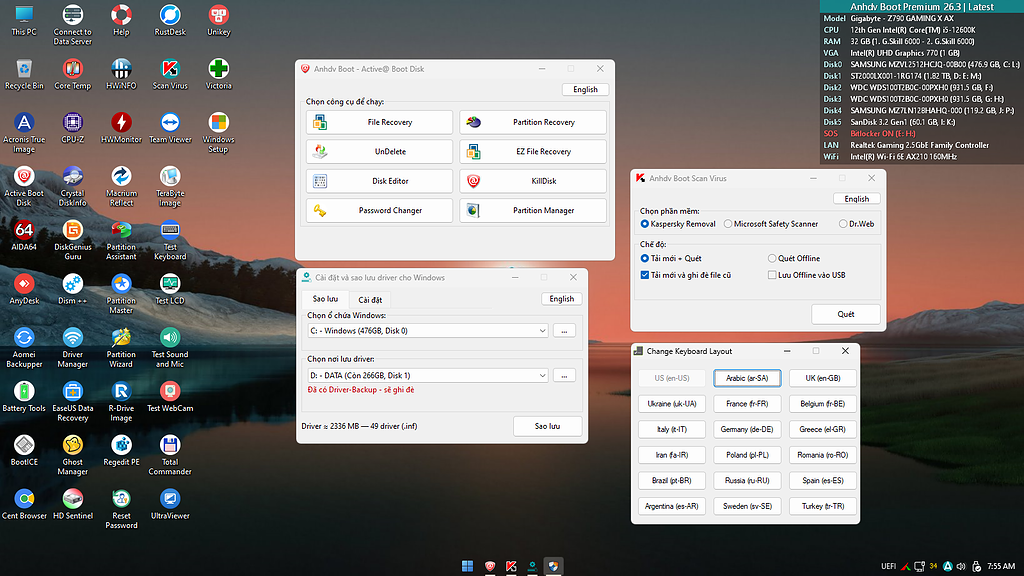Viewport: 1024px width, 576px height.
Task: Run the File Recovery tool
Action: [x=379, y=122]
